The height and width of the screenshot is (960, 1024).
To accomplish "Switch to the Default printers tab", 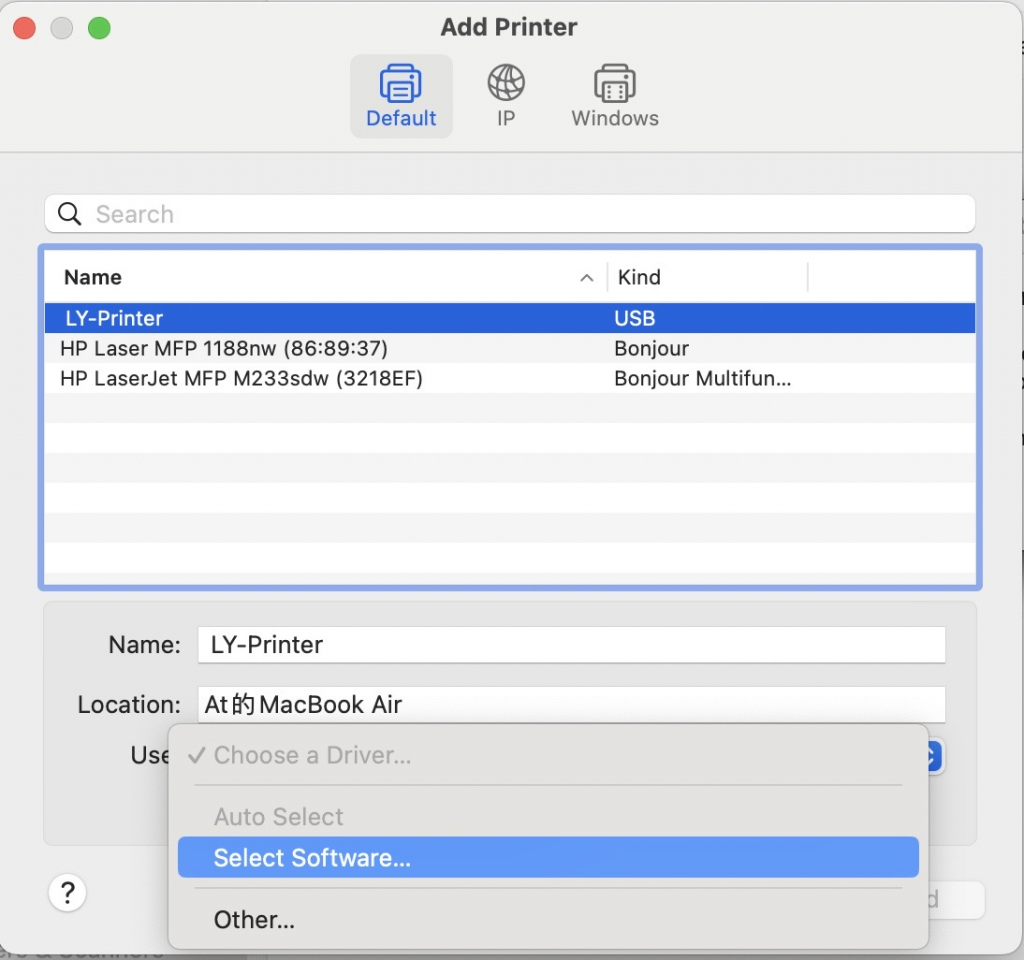I will 401,95.
